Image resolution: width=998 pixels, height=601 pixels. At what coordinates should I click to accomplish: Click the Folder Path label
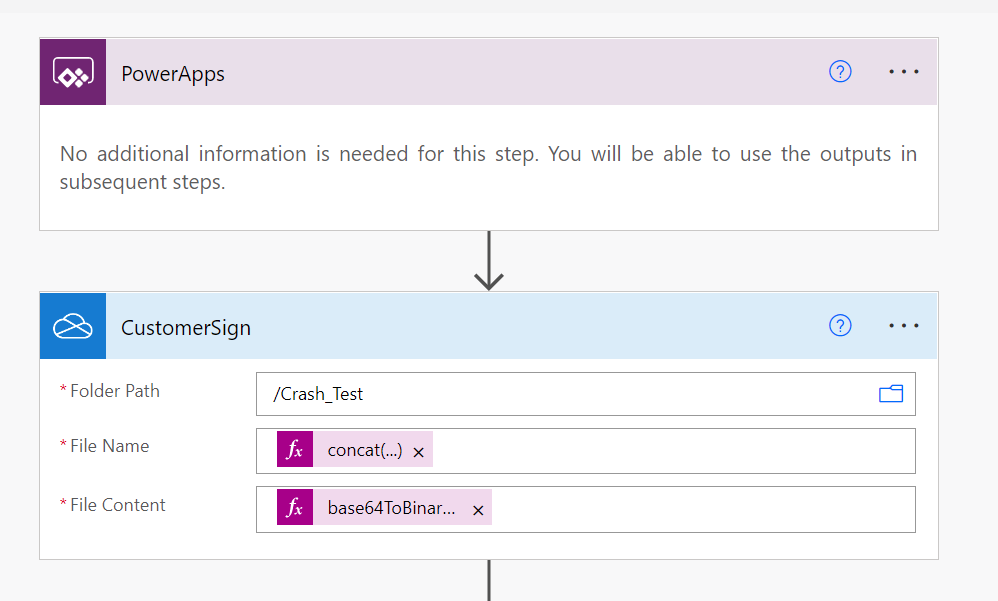(x=115, y=391)
